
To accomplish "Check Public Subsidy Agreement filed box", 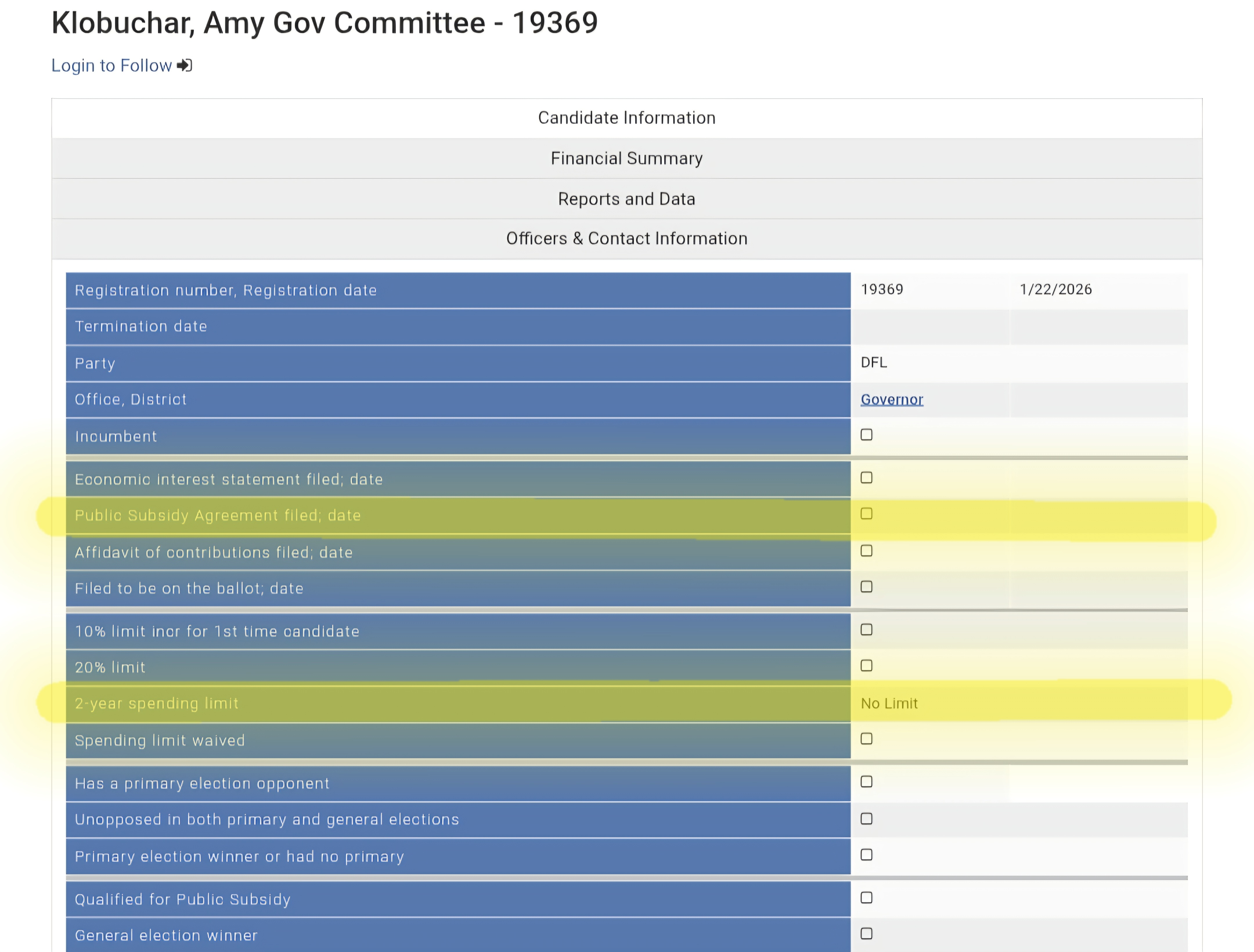I will (866, 514).
